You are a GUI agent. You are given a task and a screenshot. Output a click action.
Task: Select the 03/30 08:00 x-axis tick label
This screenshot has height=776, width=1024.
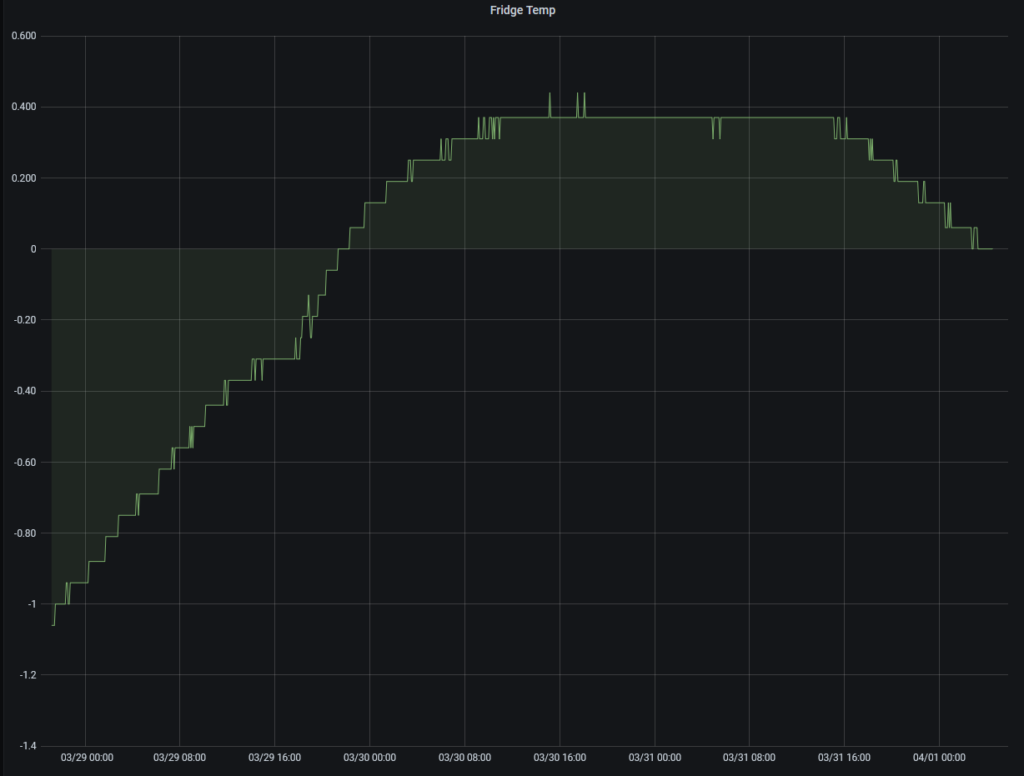[465, 757]
